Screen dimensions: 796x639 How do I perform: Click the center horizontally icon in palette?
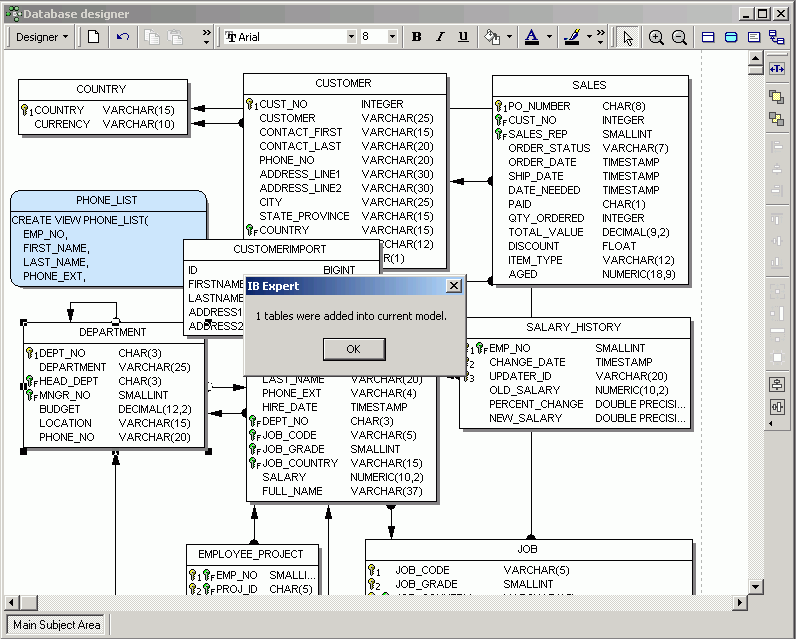(x=776, y=384)
